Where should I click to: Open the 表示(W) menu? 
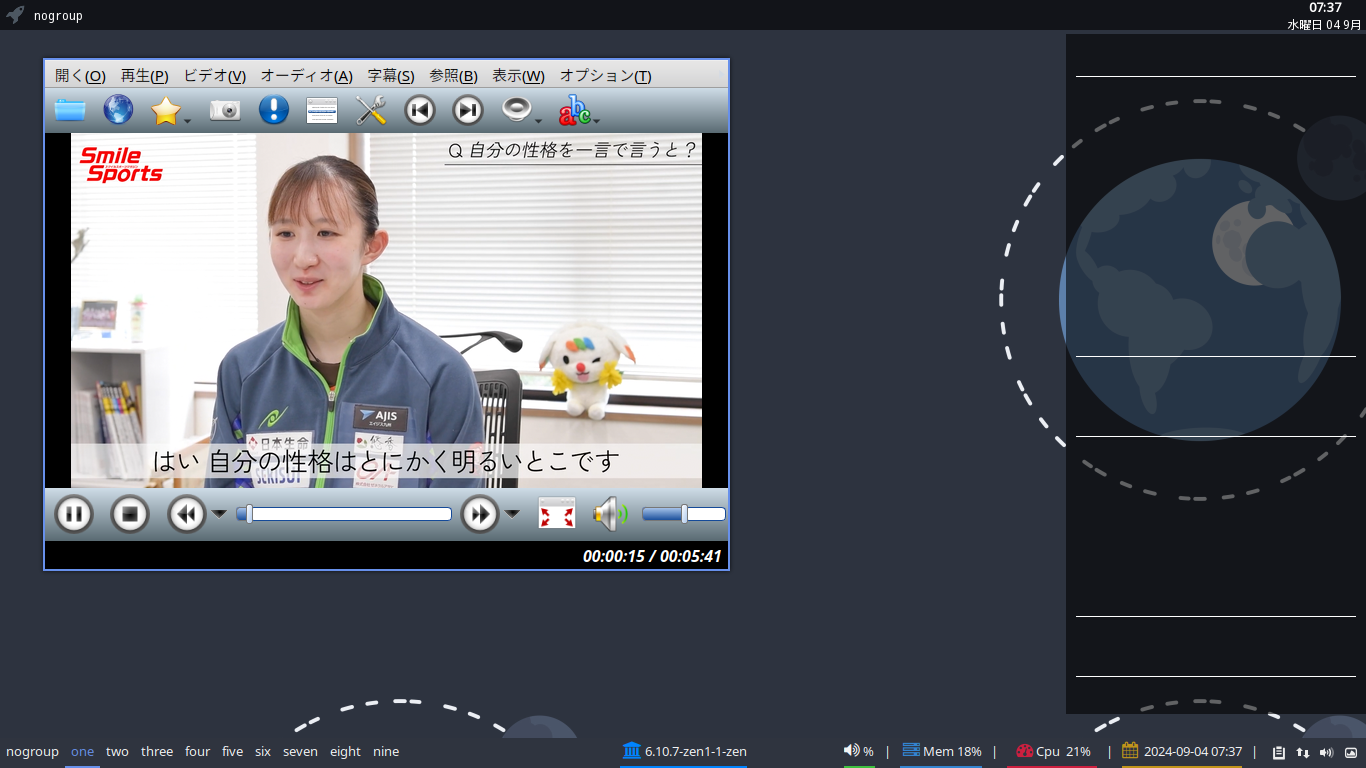tap(518, 75)
